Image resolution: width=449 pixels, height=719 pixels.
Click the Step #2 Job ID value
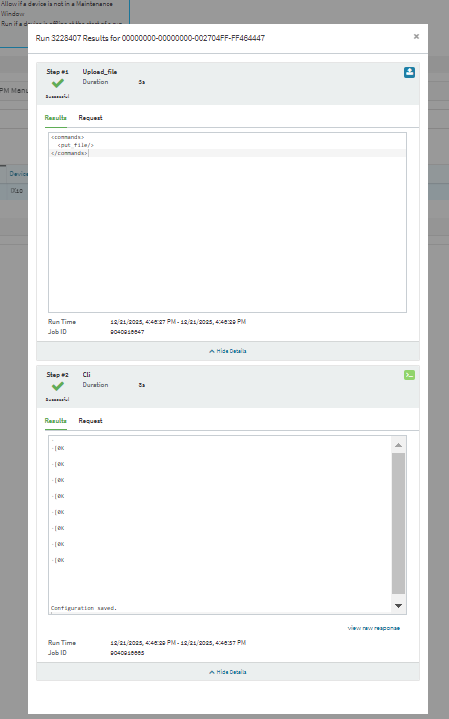(127, 653)
